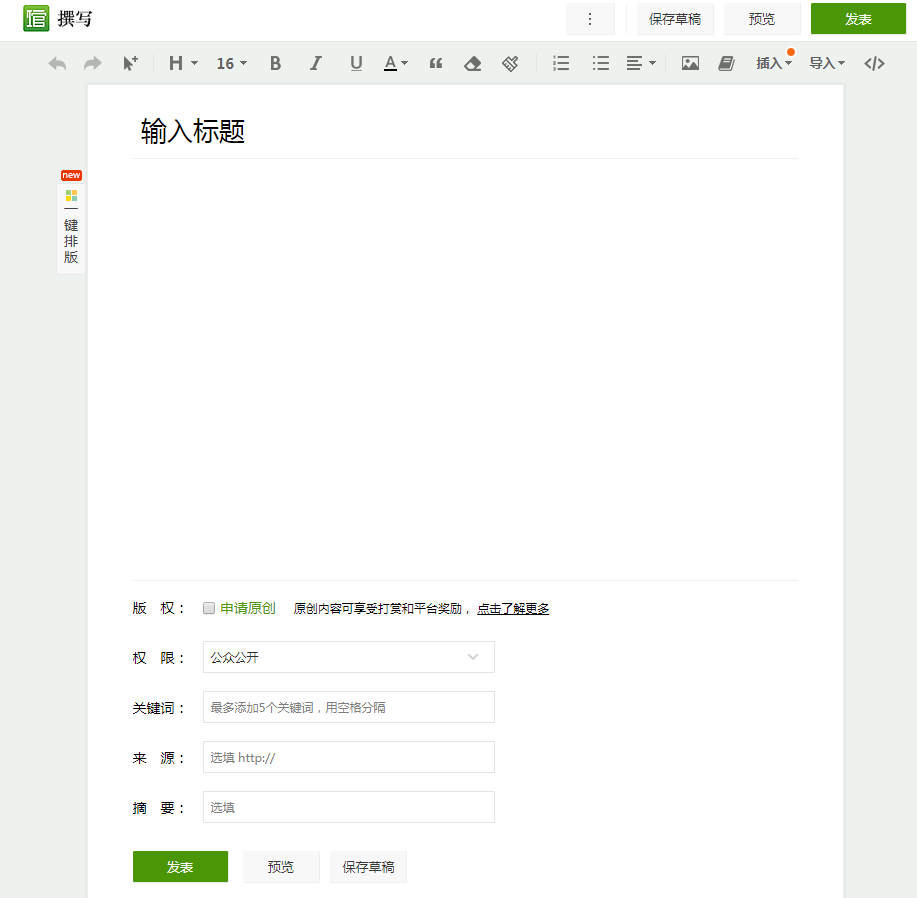This screenshot has width=917, height=898.
Task: Insert an ordered list
Action: pyautogui.click(x=561, y=63)
